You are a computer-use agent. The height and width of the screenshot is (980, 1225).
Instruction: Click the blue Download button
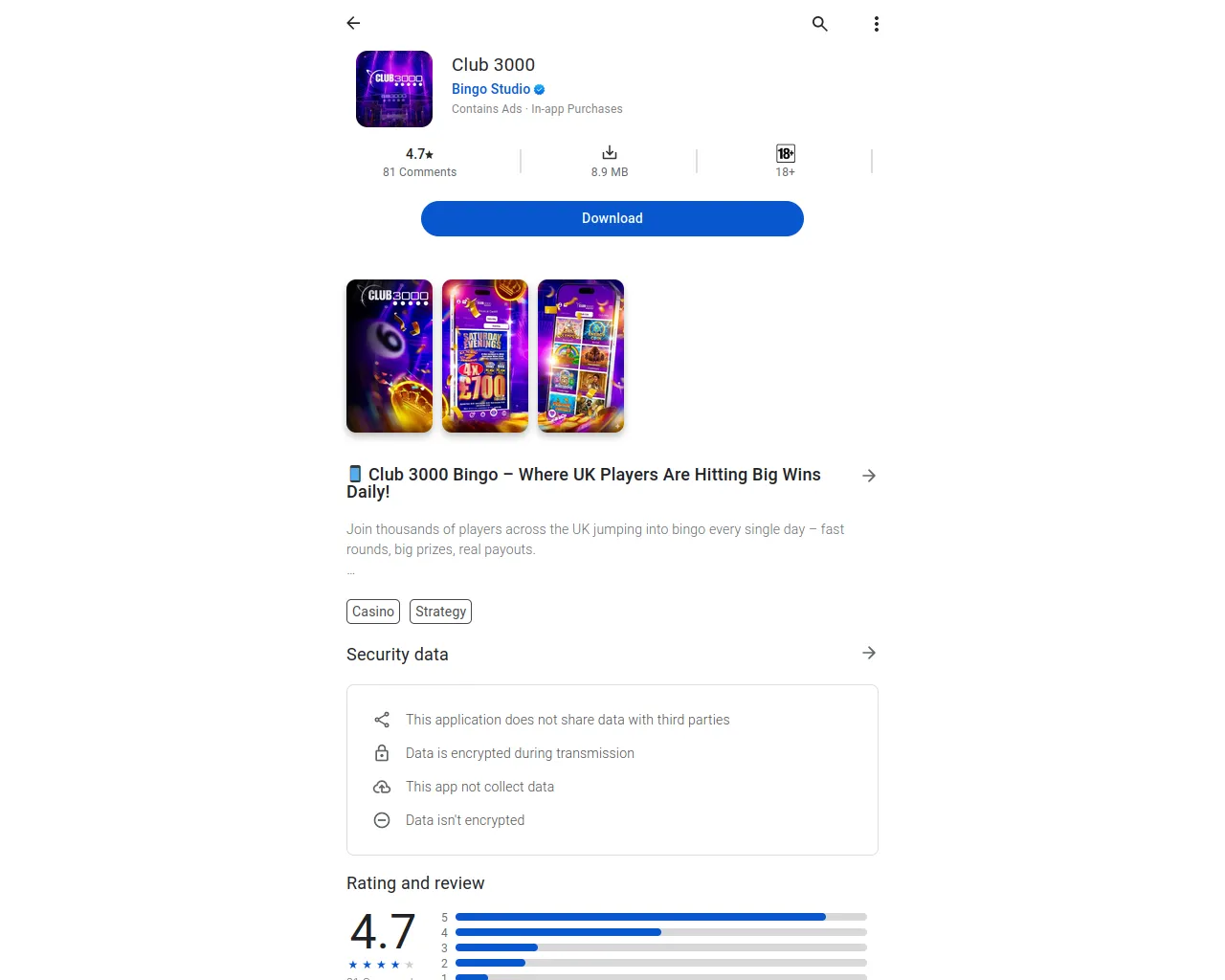(612, 218)
